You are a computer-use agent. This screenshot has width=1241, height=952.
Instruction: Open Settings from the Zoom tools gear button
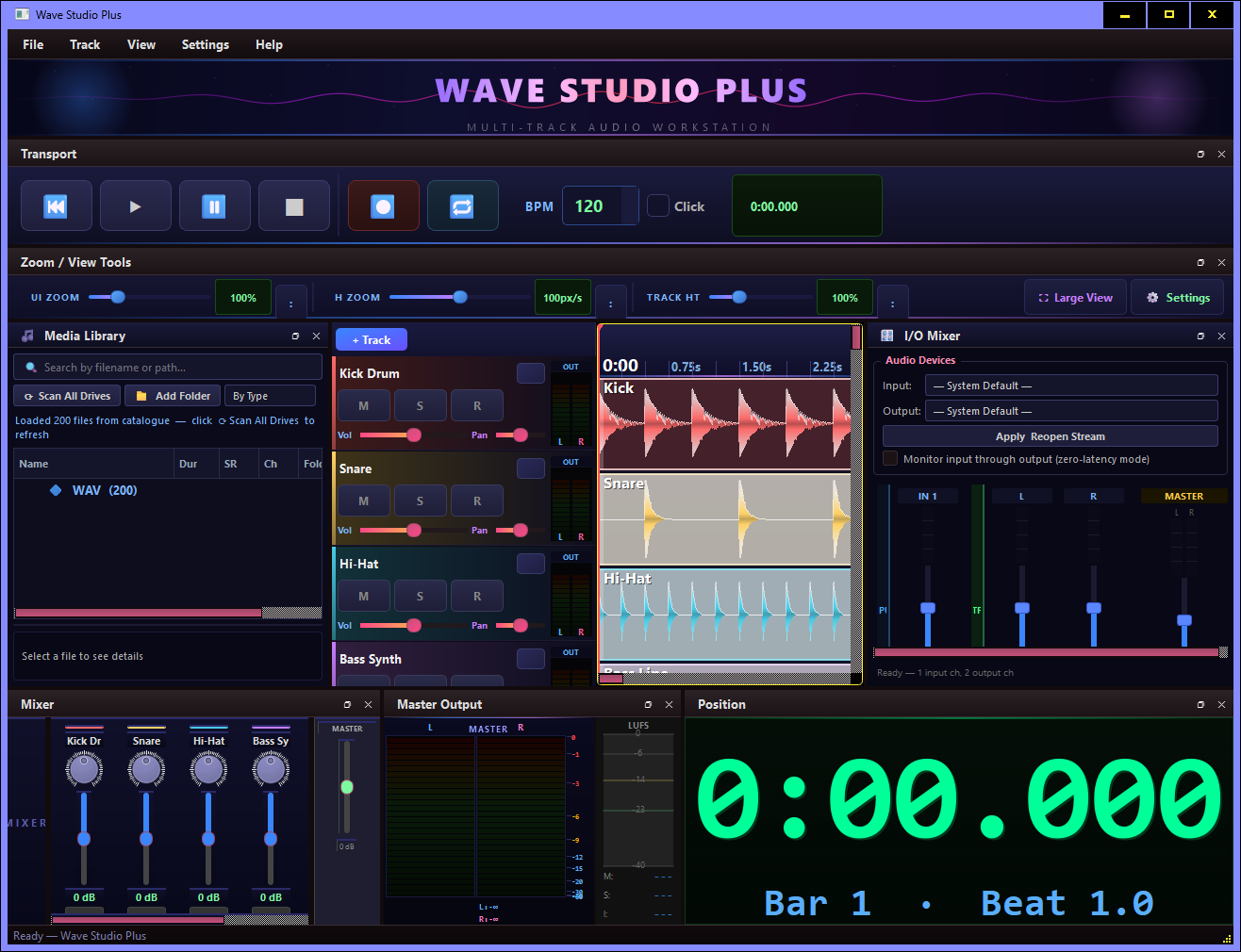coord(1178,298)
